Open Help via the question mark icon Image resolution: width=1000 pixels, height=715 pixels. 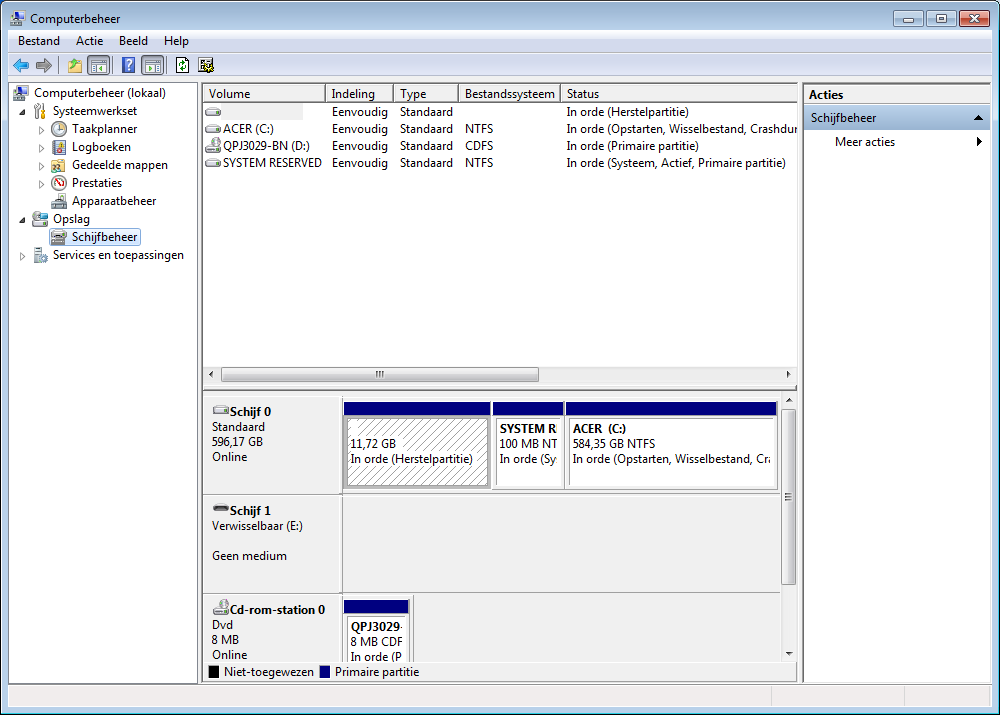(x=128, y=65)
